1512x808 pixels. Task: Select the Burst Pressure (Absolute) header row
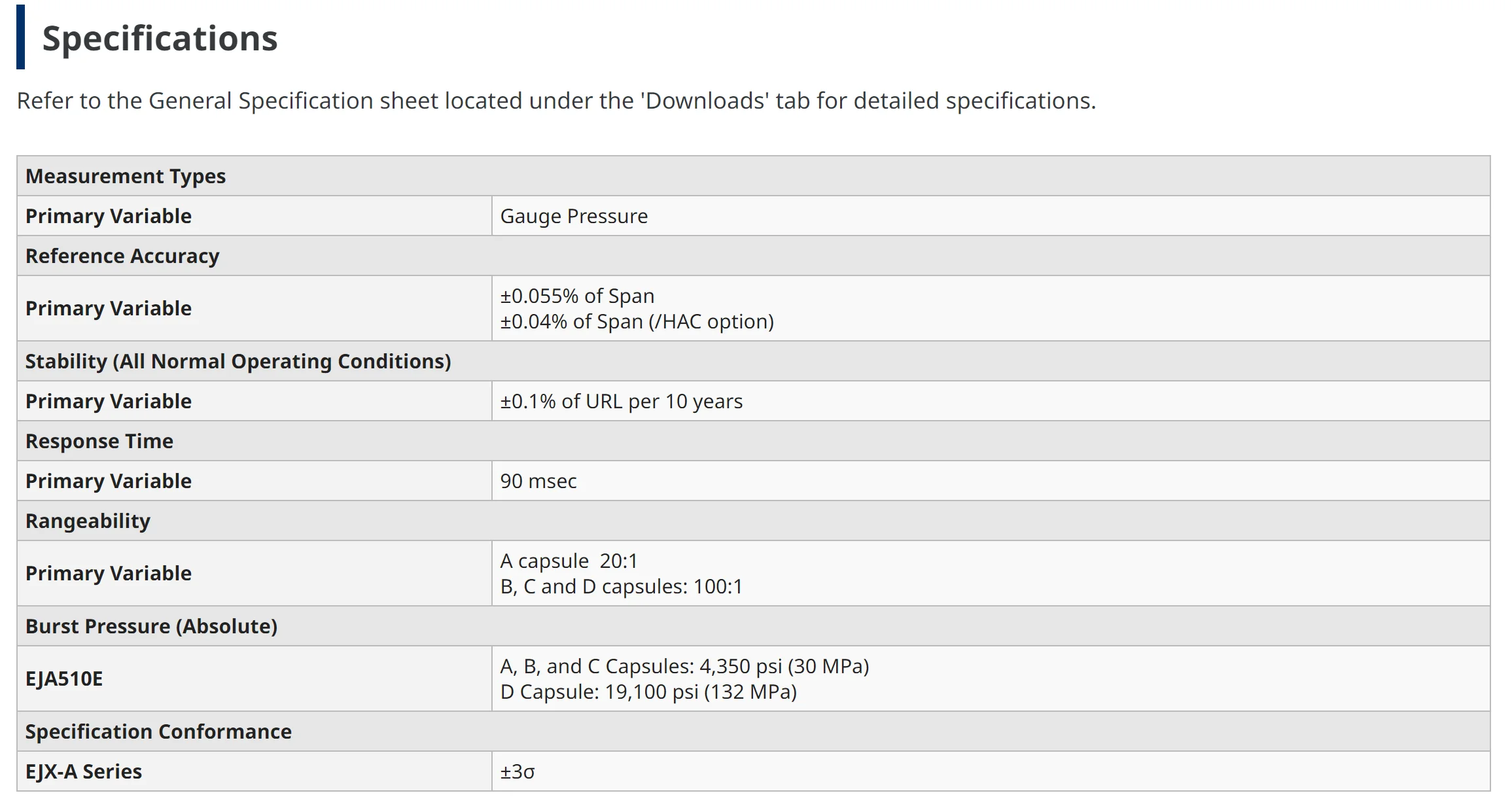[151, 626]
